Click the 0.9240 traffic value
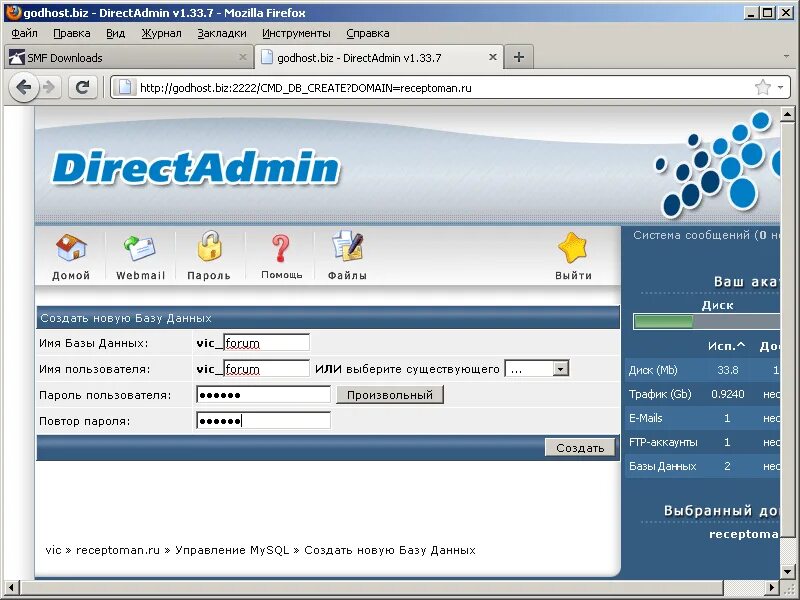Image resolution: width=800 pixels, height=600 pixels. [728, 394]
